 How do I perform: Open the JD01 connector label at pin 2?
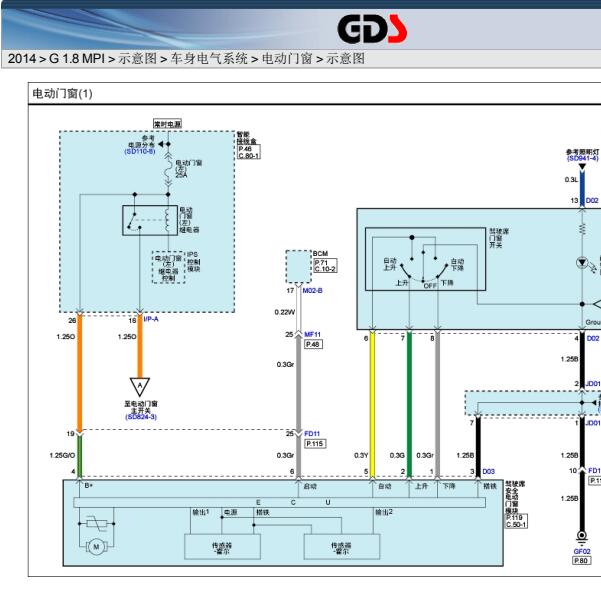point(593,384)
